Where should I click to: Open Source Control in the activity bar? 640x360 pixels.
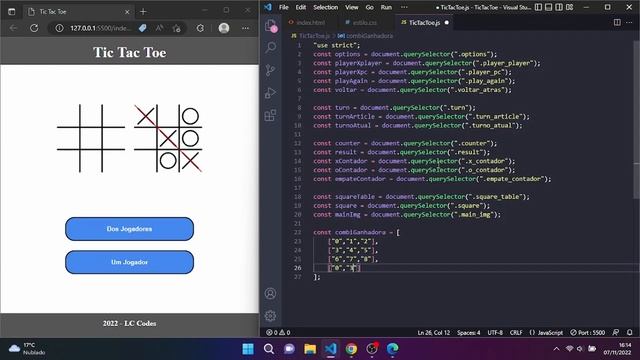(x=271, y=70)
